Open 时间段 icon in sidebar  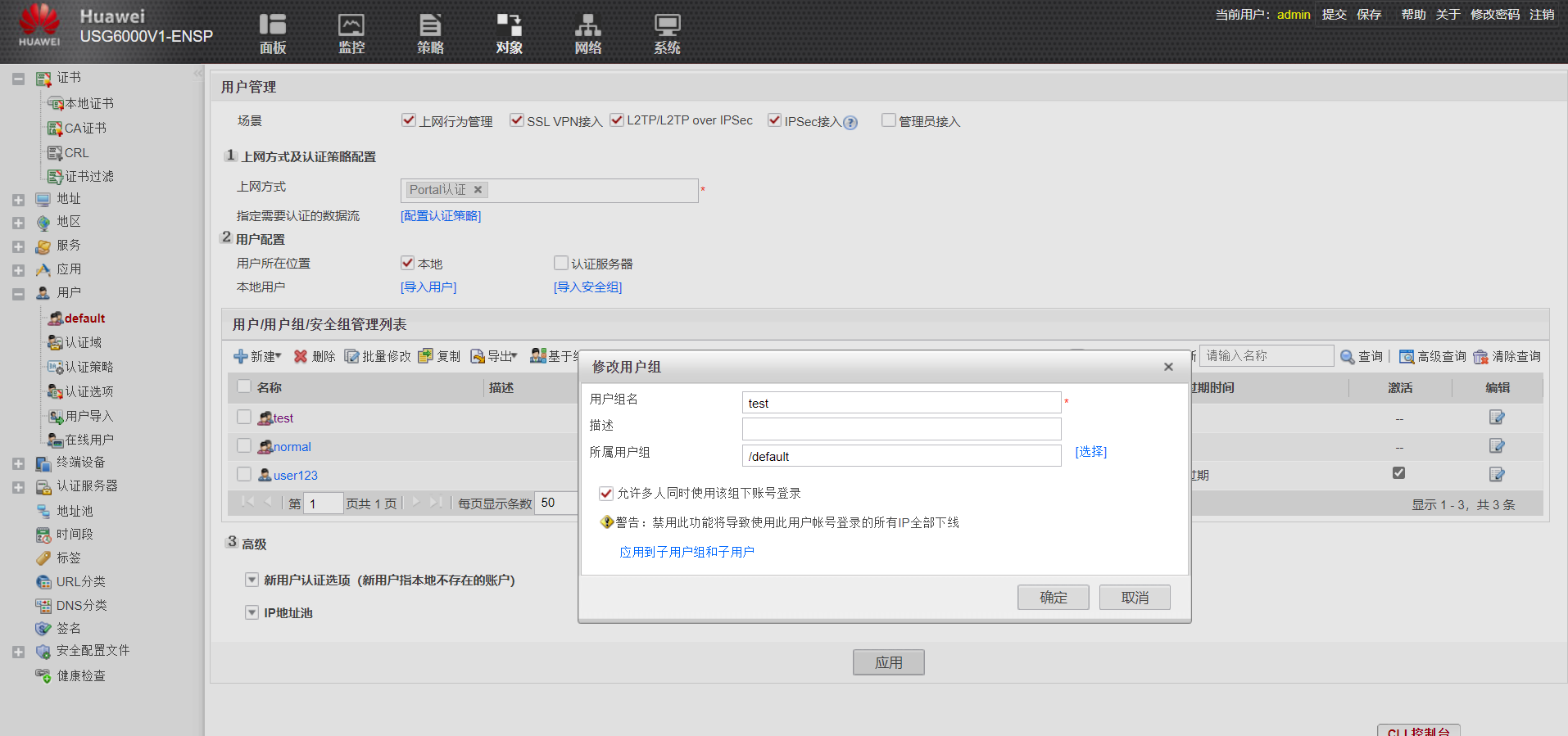click(x=43, y=535)
